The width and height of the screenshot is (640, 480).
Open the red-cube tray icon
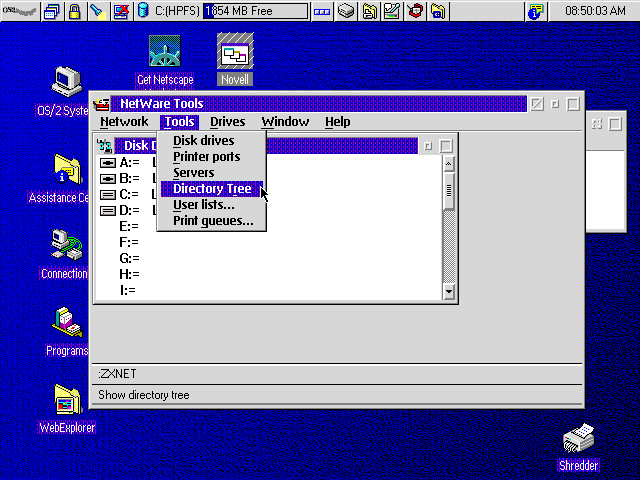(415, 11)
